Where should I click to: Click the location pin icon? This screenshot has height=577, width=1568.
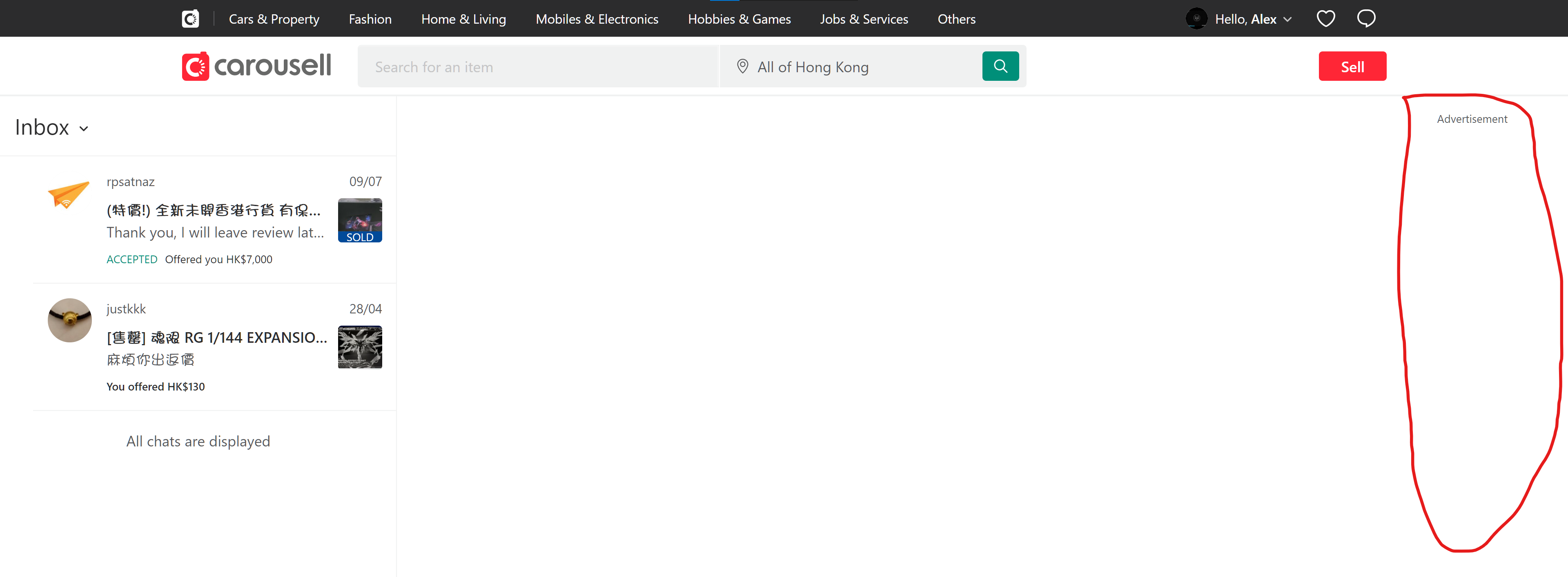(x=742, y=66)
